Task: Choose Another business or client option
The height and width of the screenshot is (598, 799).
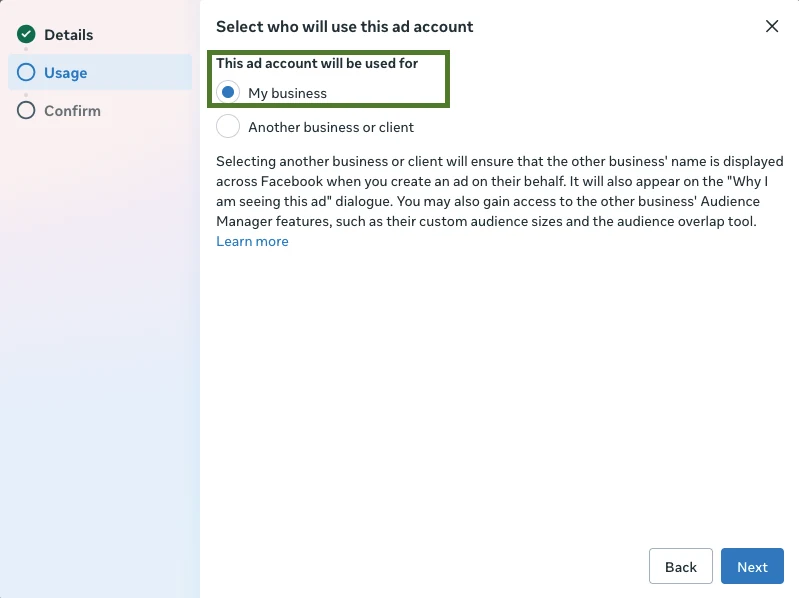Action: [228, 126]
